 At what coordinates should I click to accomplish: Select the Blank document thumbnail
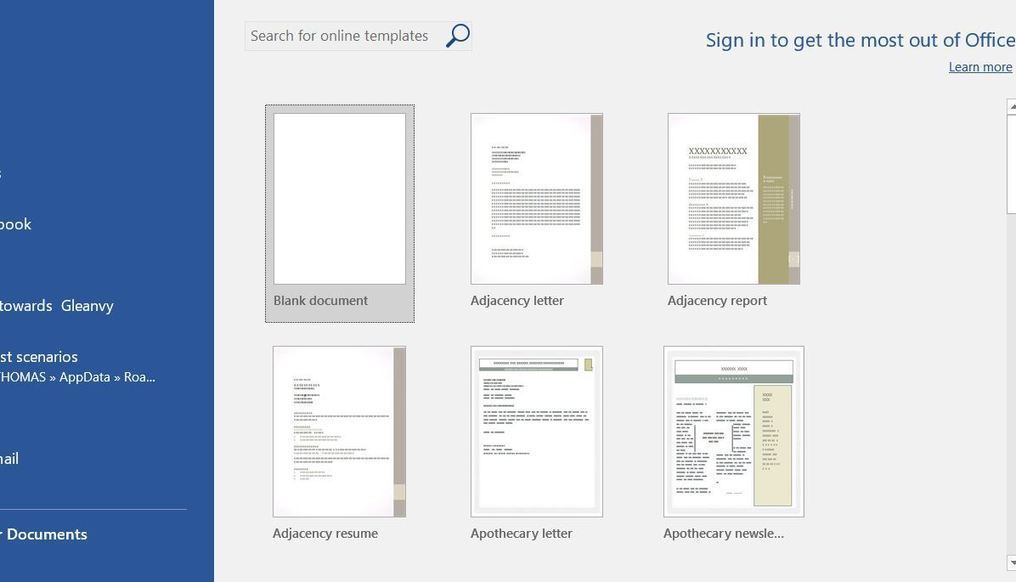point(340,198)
